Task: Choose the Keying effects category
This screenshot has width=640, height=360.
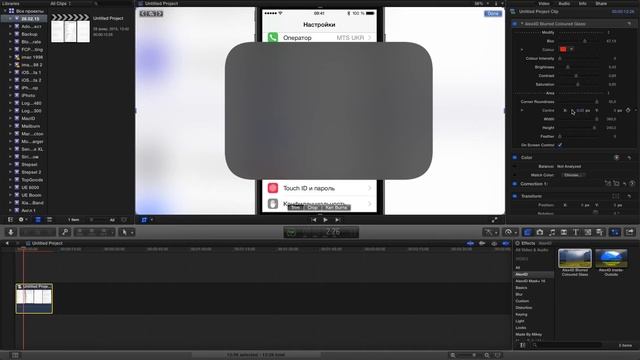Action: [x=522, y=314]
